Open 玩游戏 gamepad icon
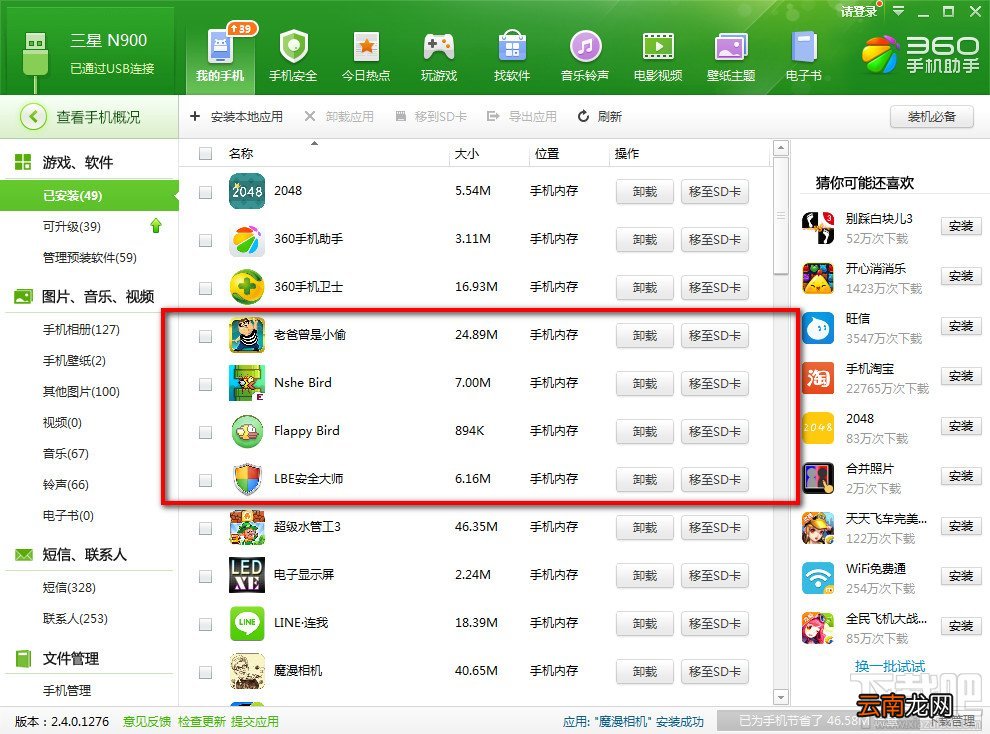Viewport: 990px width, 734px height. 439,47
